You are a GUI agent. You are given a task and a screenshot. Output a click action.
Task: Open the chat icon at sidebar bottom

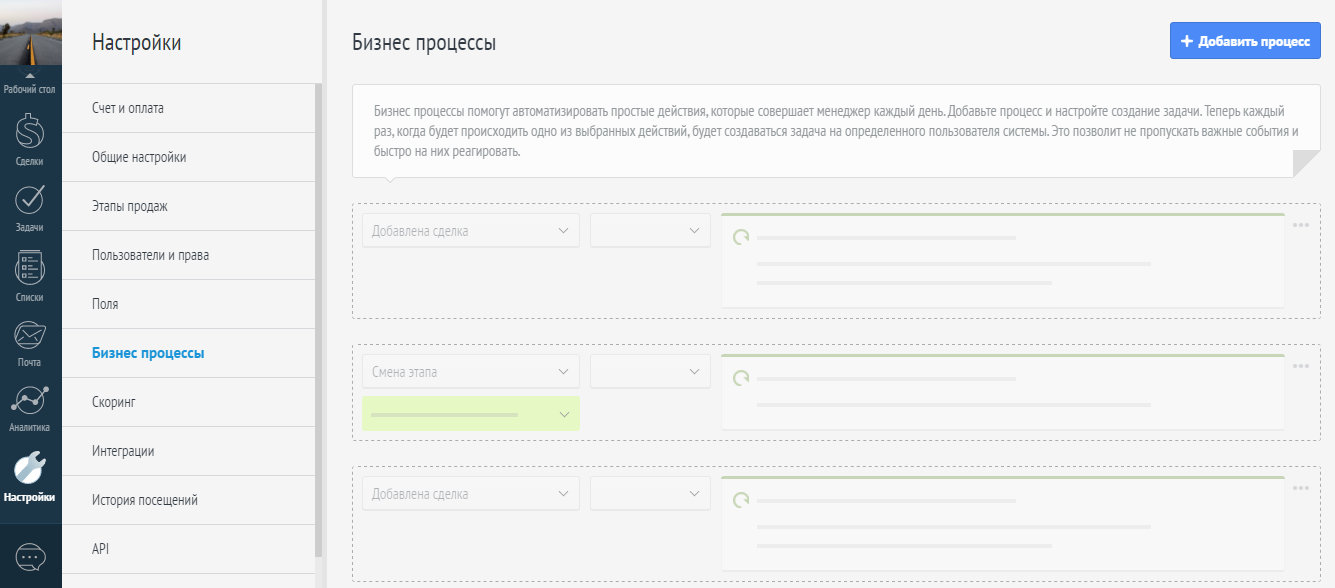click(30, 558)
